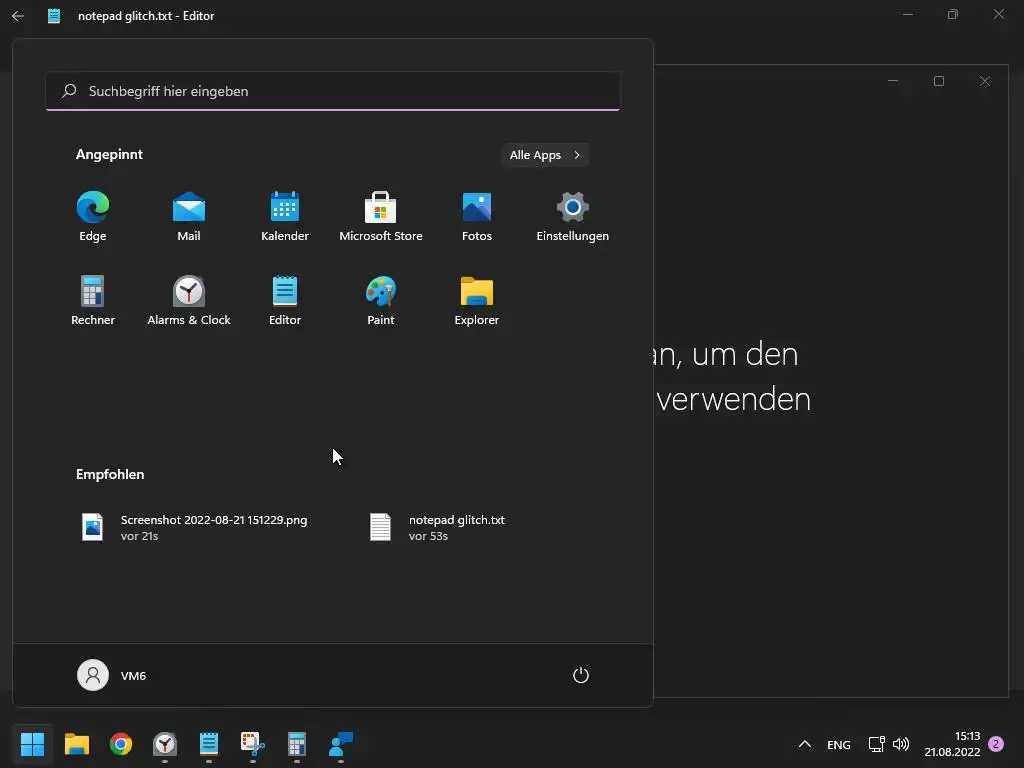Open the Rechner calculator app

(x=93, y=300)
